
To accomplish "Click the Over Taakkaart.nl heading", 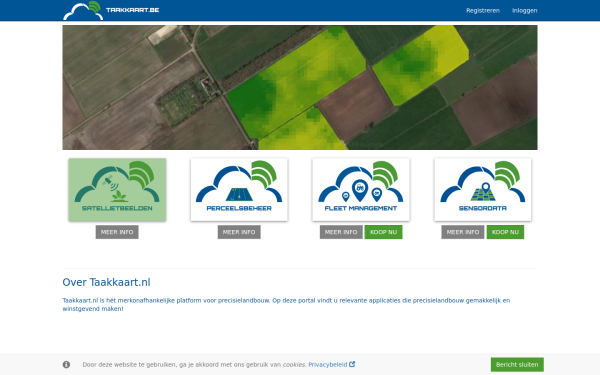I will coord(106,282).
